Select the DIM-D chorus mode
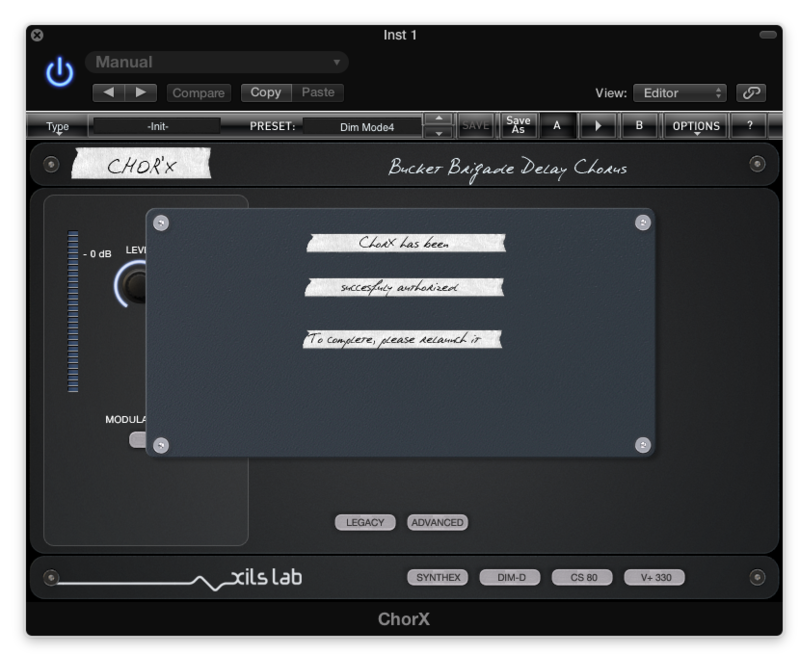Image resolution: width=800 pixels, height=655 pixels. 510,577
